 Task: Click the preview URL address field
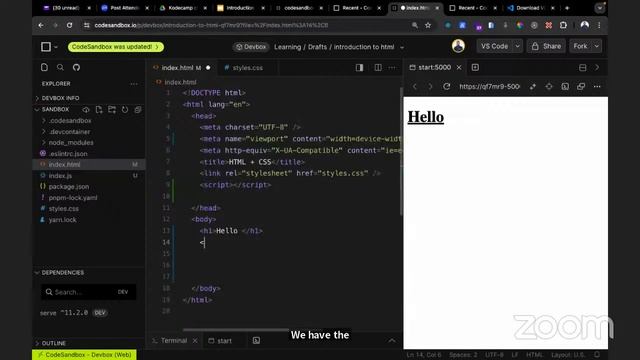(x=489, y=87)
